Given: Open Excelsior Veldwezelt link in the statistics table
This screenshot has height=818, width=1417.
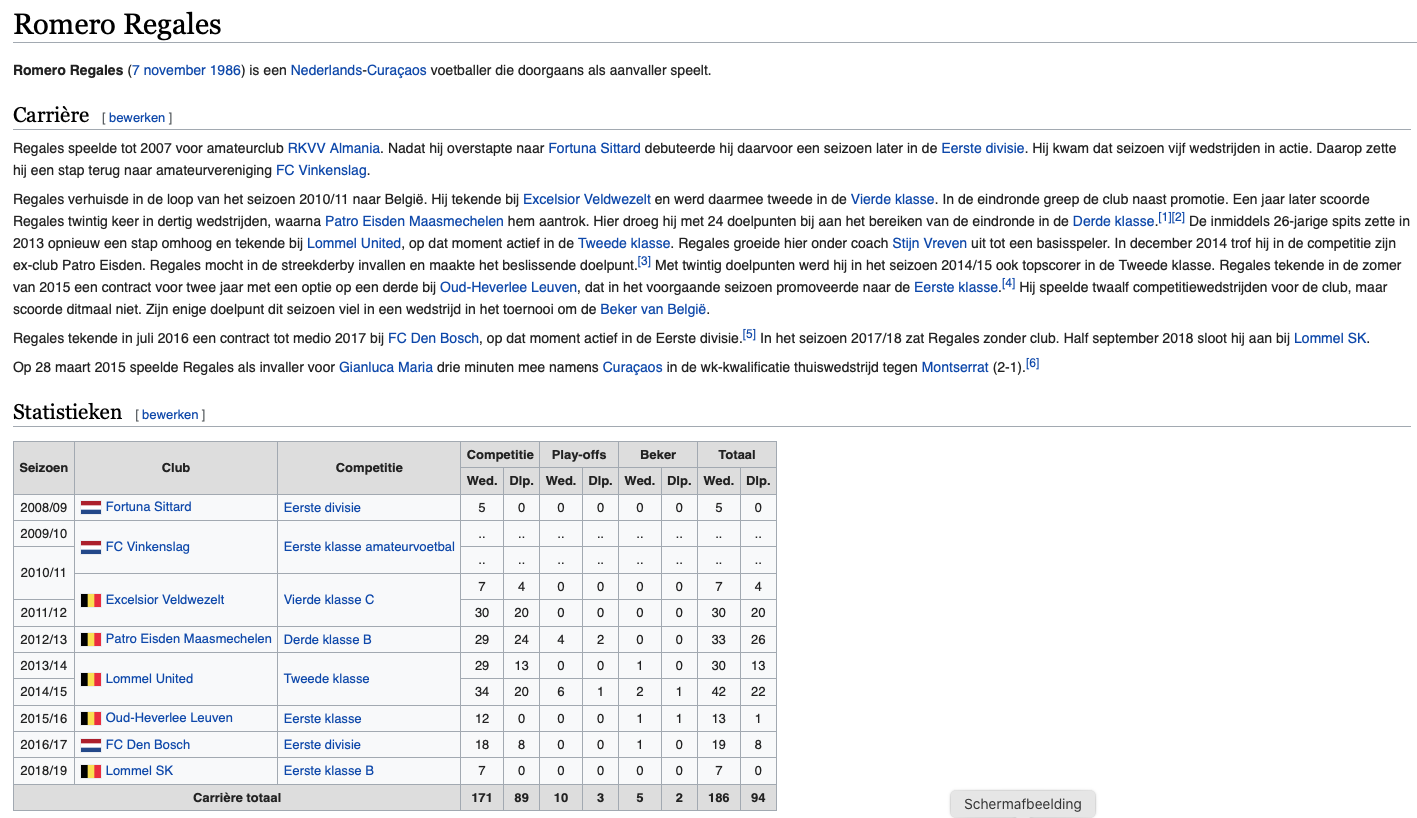Looking at the screenshot, I should 165,600.
